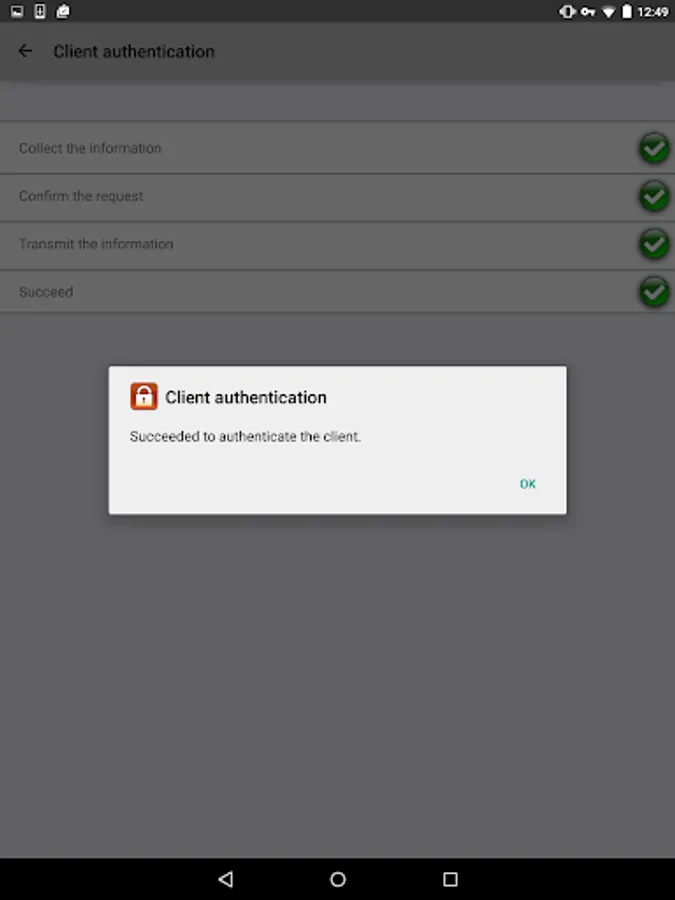Tap the battery icon in the status bar
Image resolution: width=675 pixels, height=900 pixels.
pyautogui.click(x=627, y=11)
